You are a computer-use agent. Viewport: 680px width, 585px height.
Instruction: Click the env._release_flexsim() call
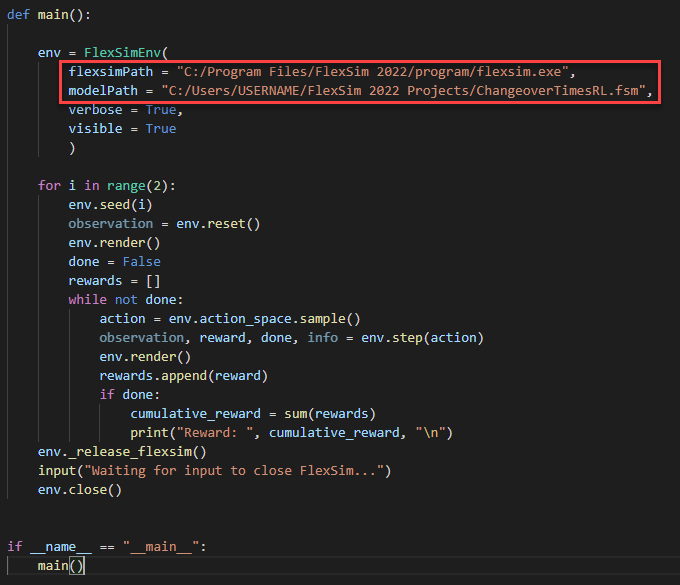(x=122, y=452)
